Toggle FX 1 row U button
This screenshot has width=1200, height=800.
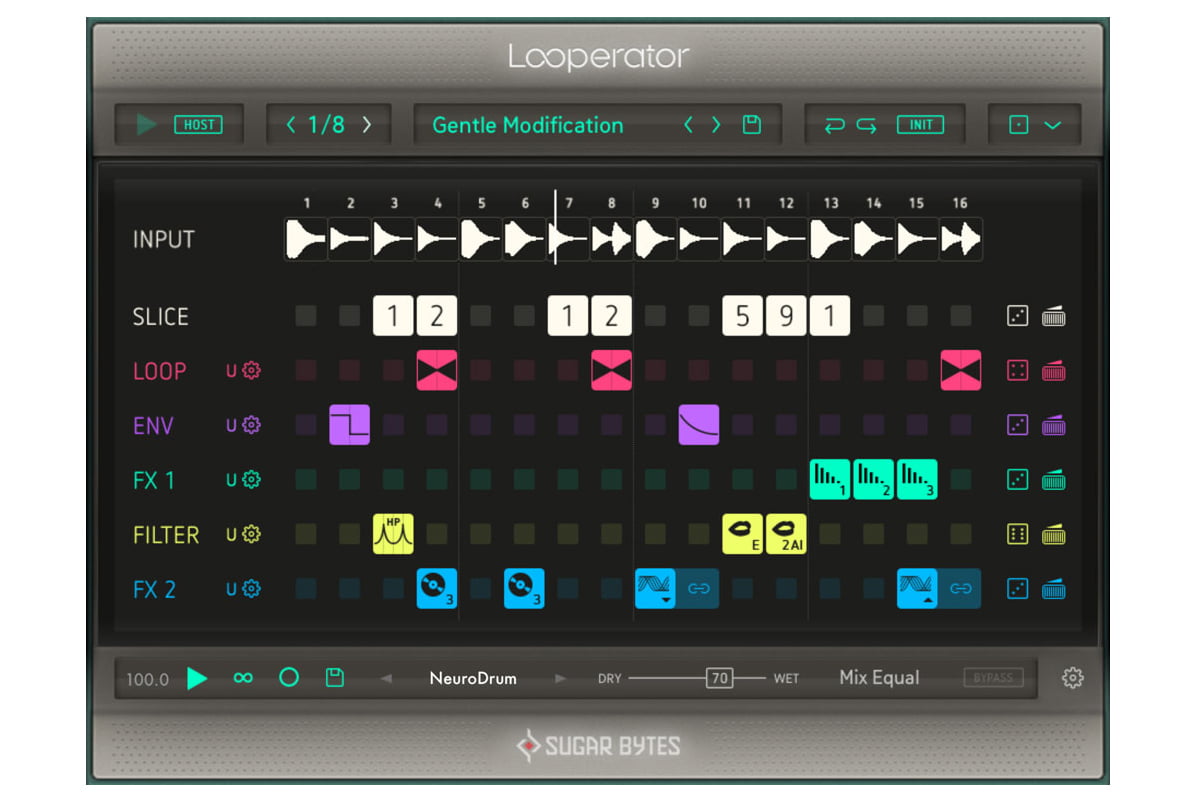231,480
